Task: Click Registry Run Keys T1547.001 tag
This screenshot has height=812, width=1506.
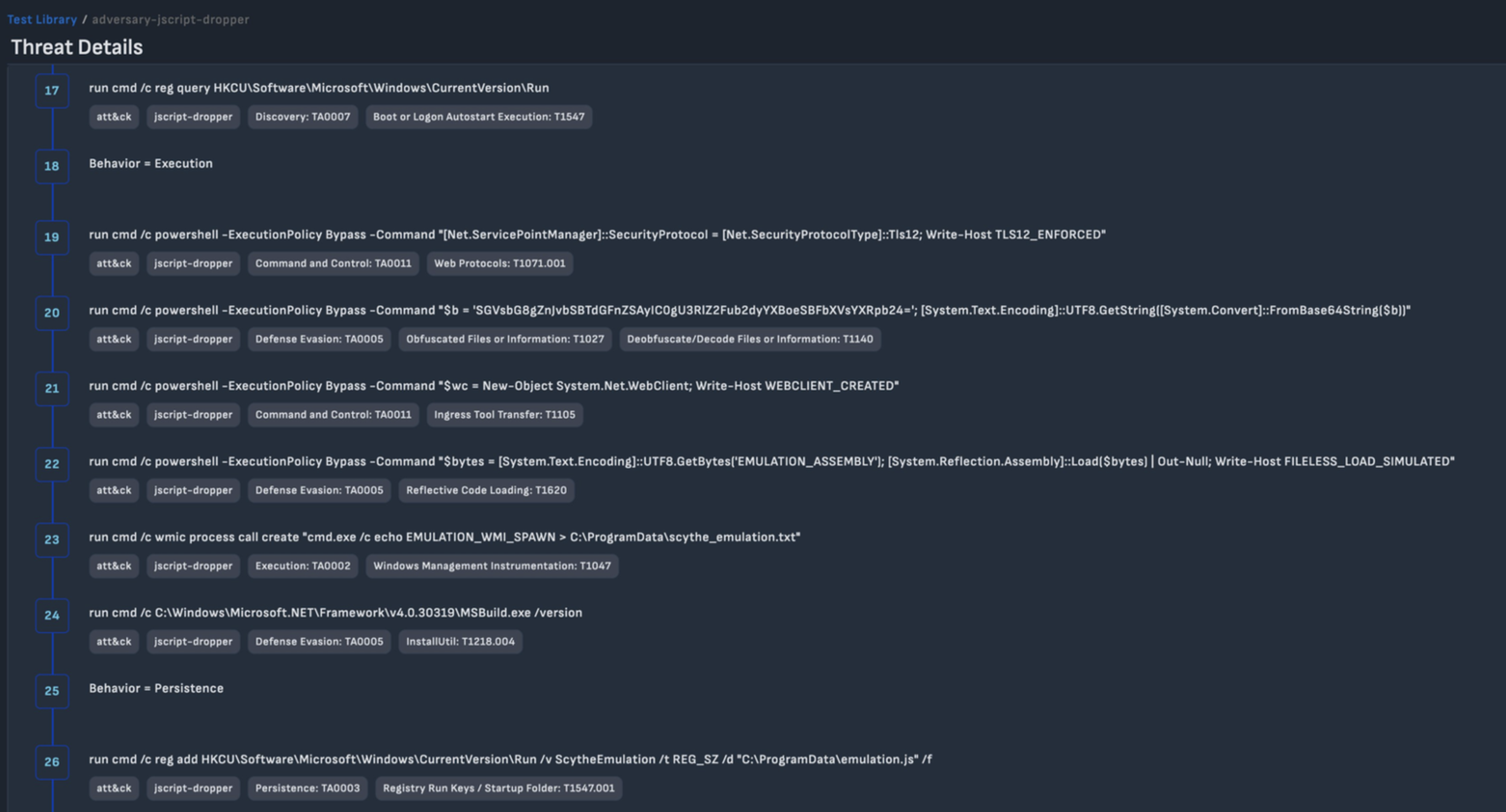Action: pyautogui.click(x=498, y=788)
